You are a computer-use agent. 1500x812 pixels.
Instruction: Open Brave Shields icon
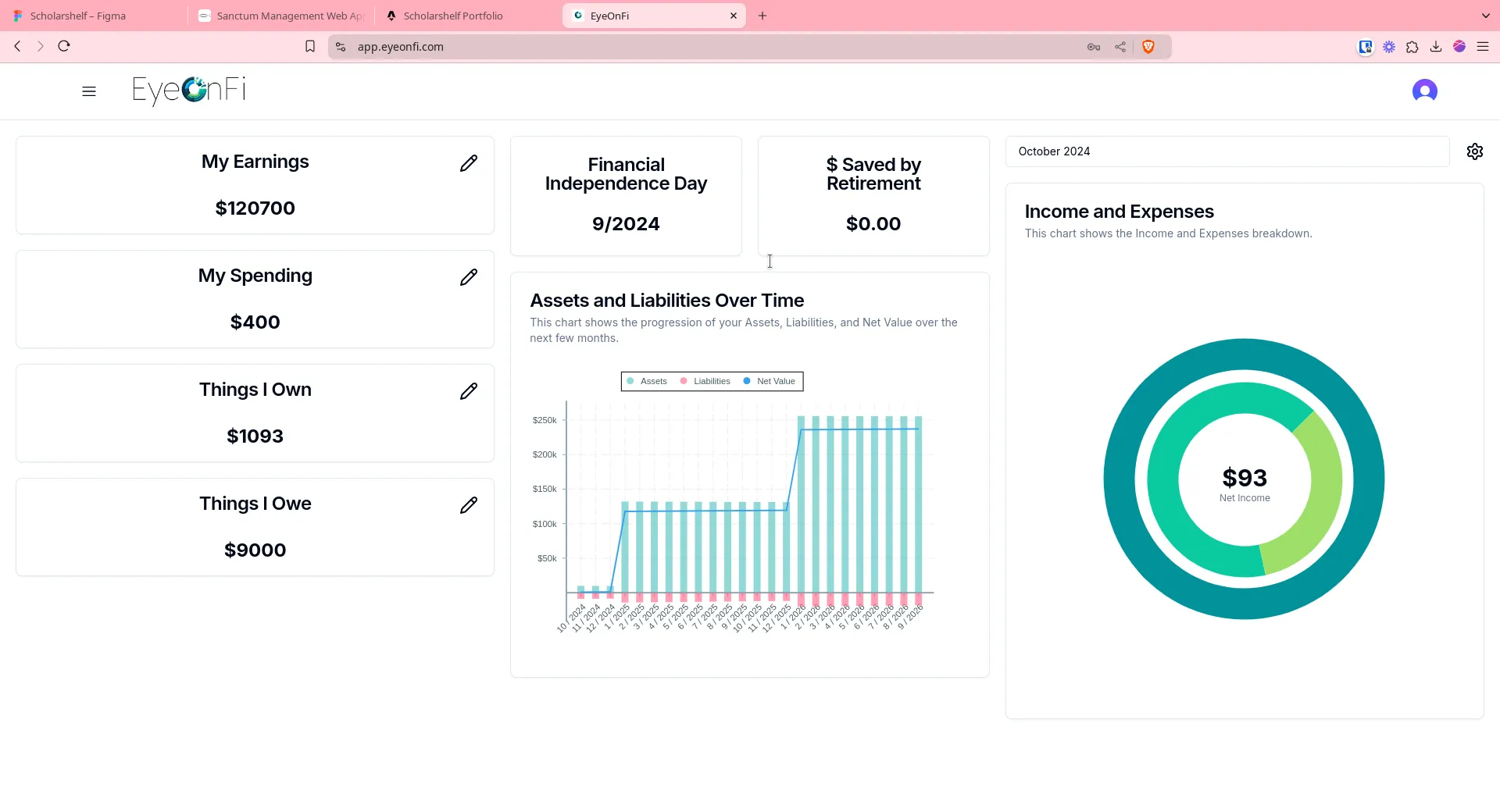[1148, 47]
